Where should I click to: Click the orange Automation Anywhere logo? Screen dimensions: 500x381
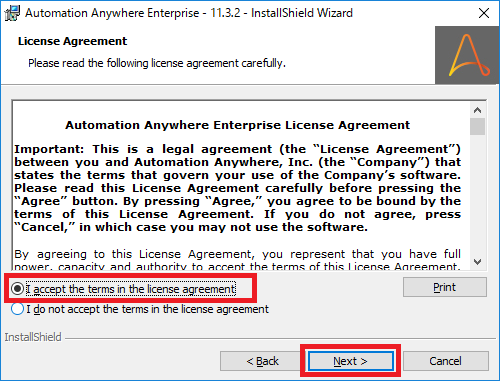[x=467, y=55]
